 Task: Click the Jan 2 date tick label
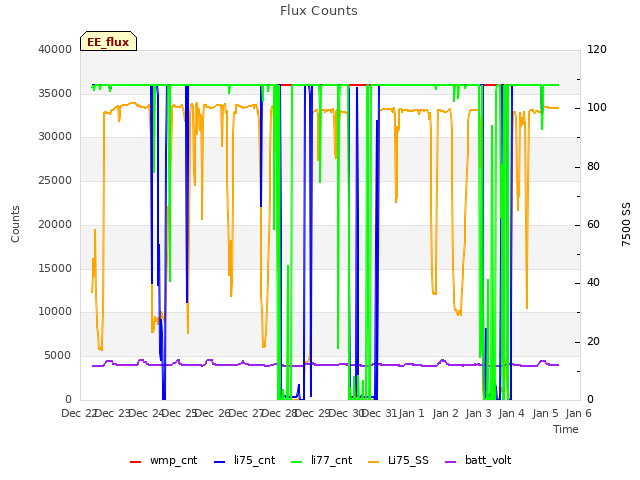[x=445, y=413]
